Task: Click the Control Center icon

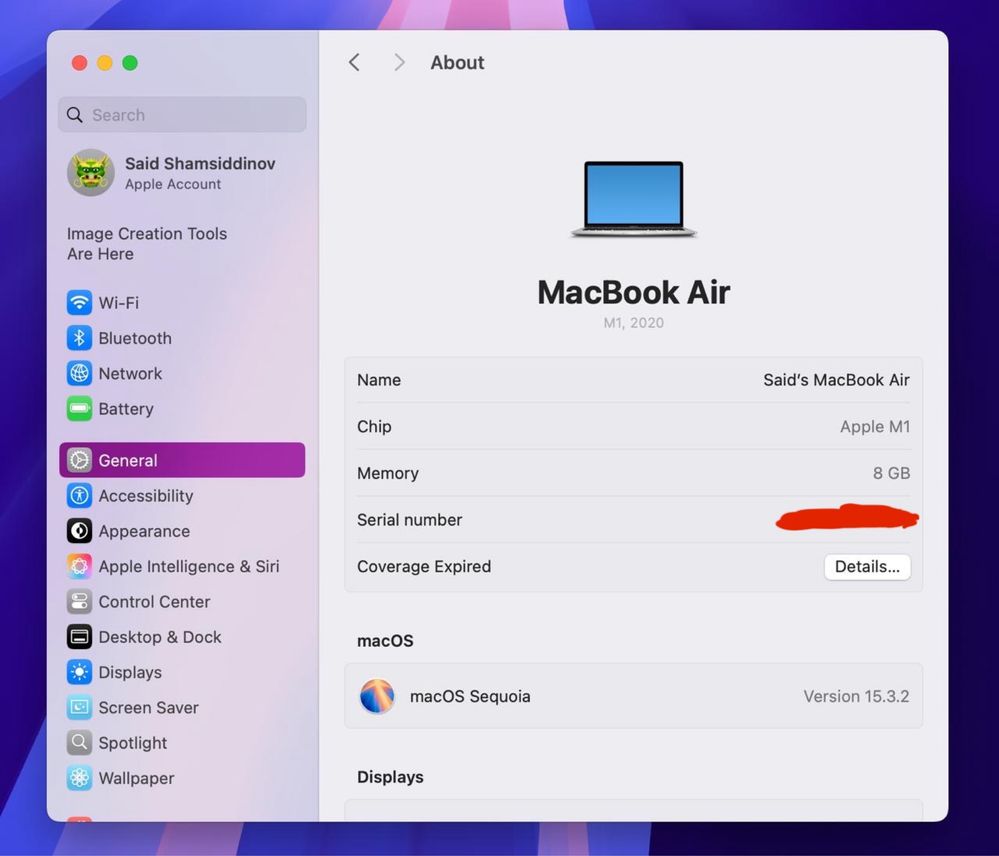Action: (79, 601)
